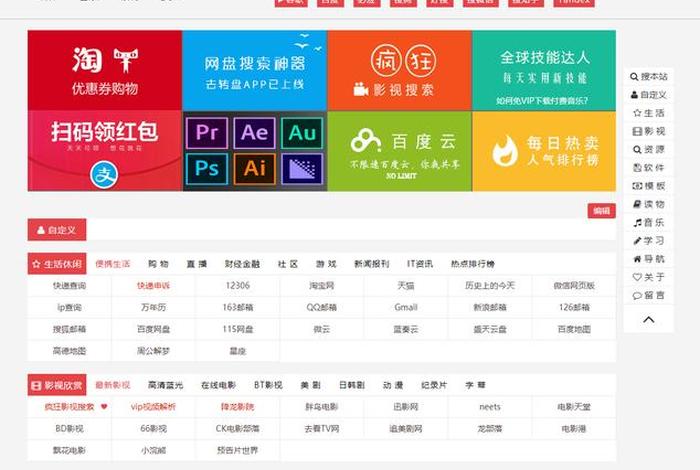Switch to the BT影视 tab
Viewport: 700px width, 470px height.
coord(268,385)
